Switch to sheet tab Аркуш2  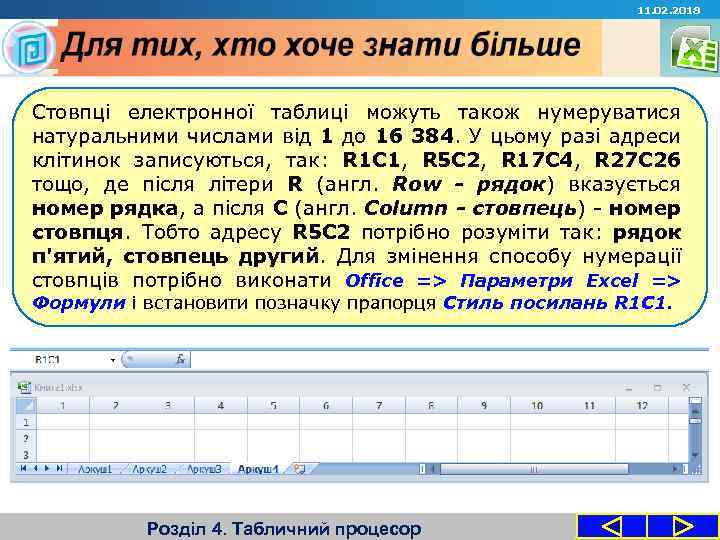pos(149,469)
